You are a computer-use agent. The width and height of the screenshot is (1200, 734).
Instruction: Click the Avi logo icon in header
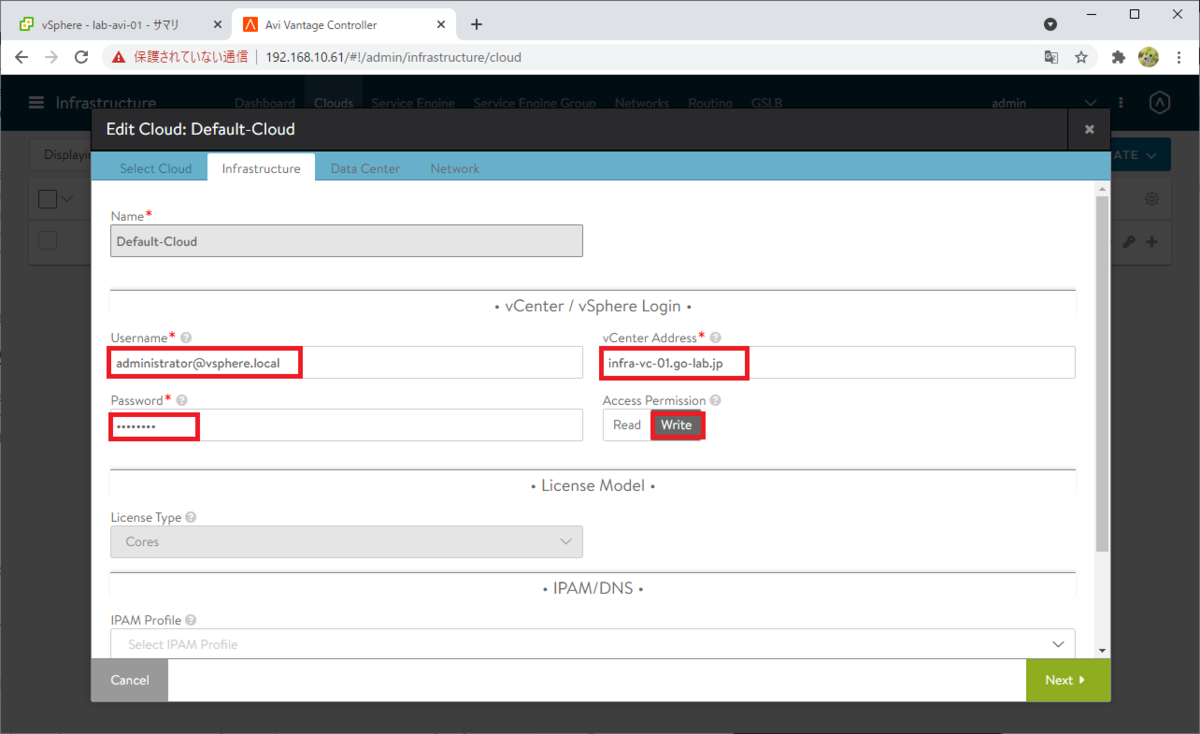tap(1160, 103)
